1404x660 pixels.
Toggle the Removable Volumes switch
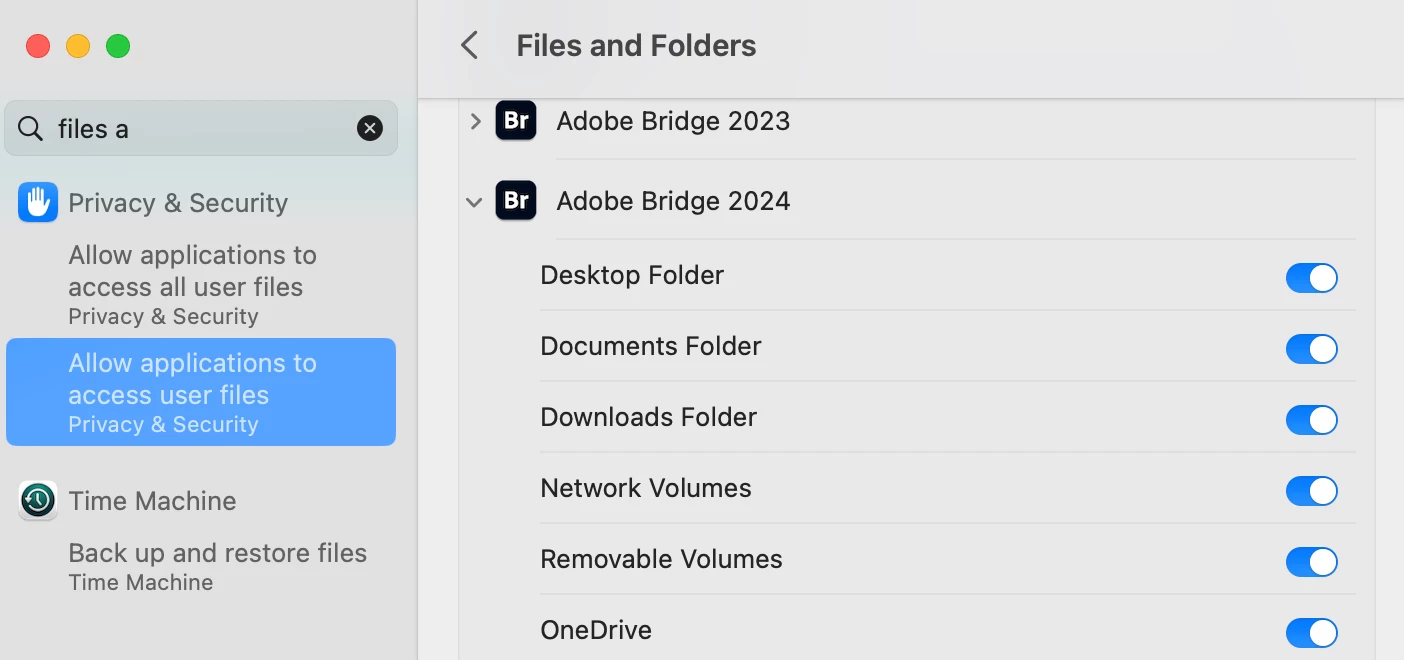click(x=1311, y=562)
